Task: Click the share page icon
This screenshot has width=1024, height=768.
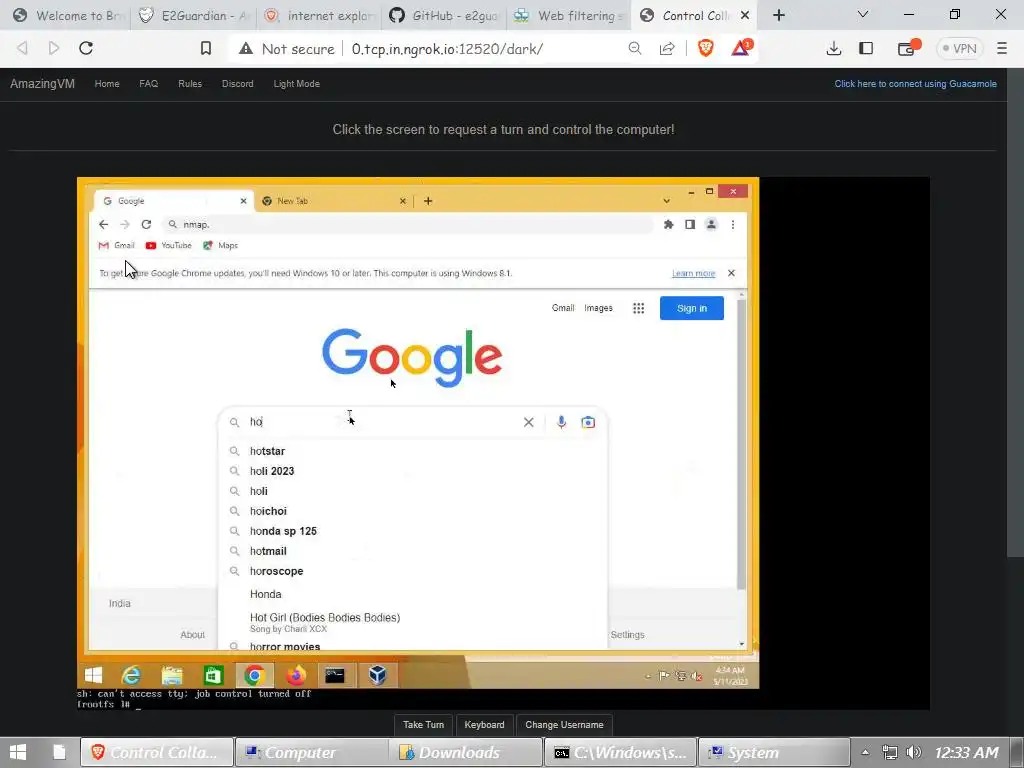Action: (x=667, y=48)
